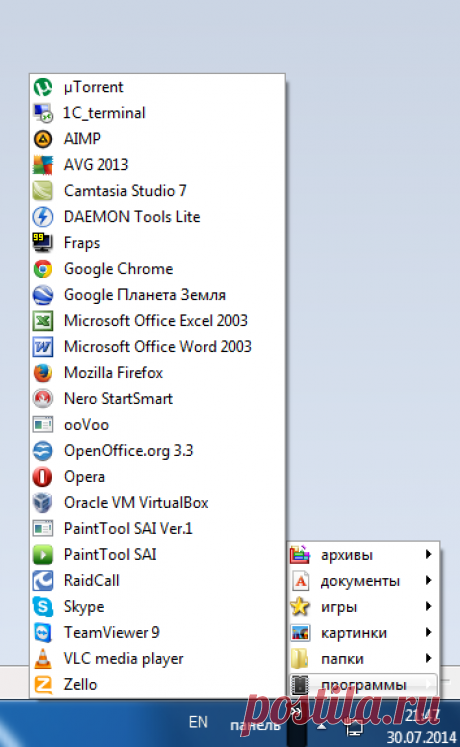
Task: Click the Fraps icon
Action: [x=43, y=243]
